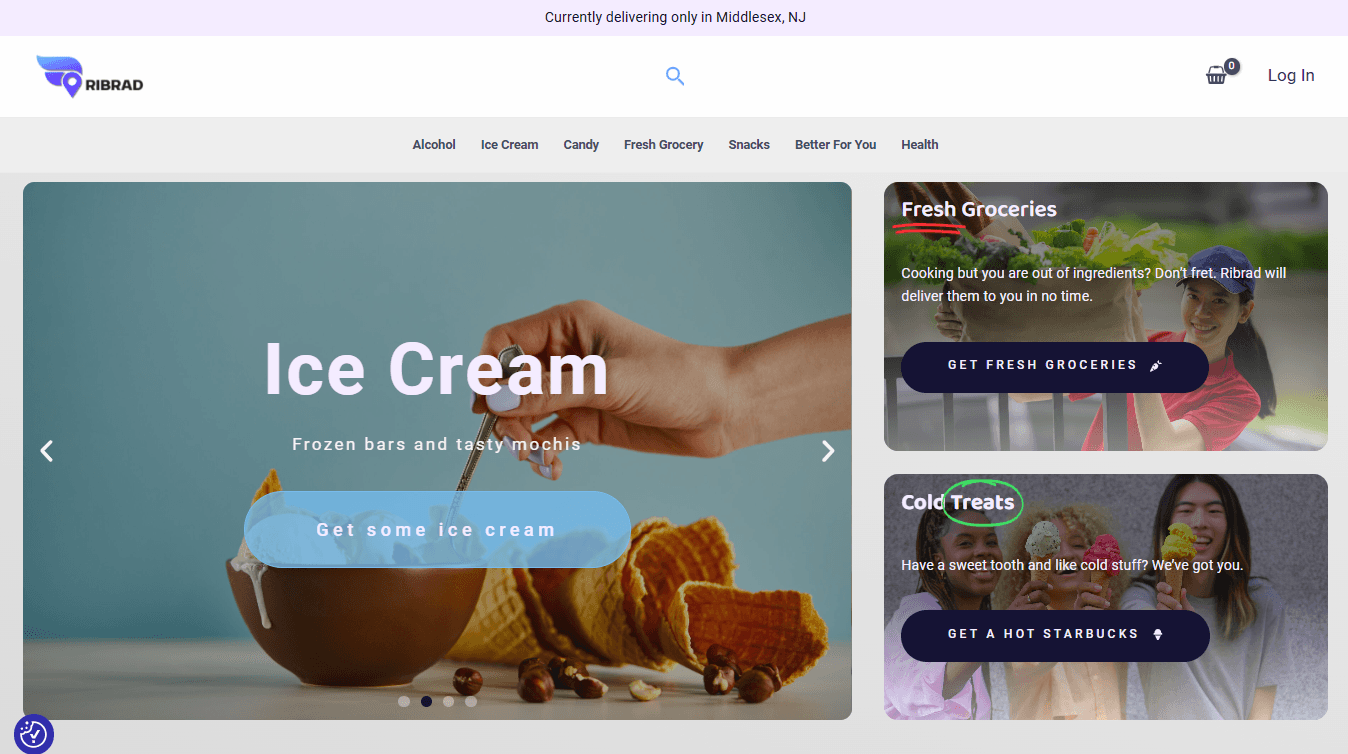Select the fourth carousel dot
This screenshot has width=1348, height=754.
(471, 702)
